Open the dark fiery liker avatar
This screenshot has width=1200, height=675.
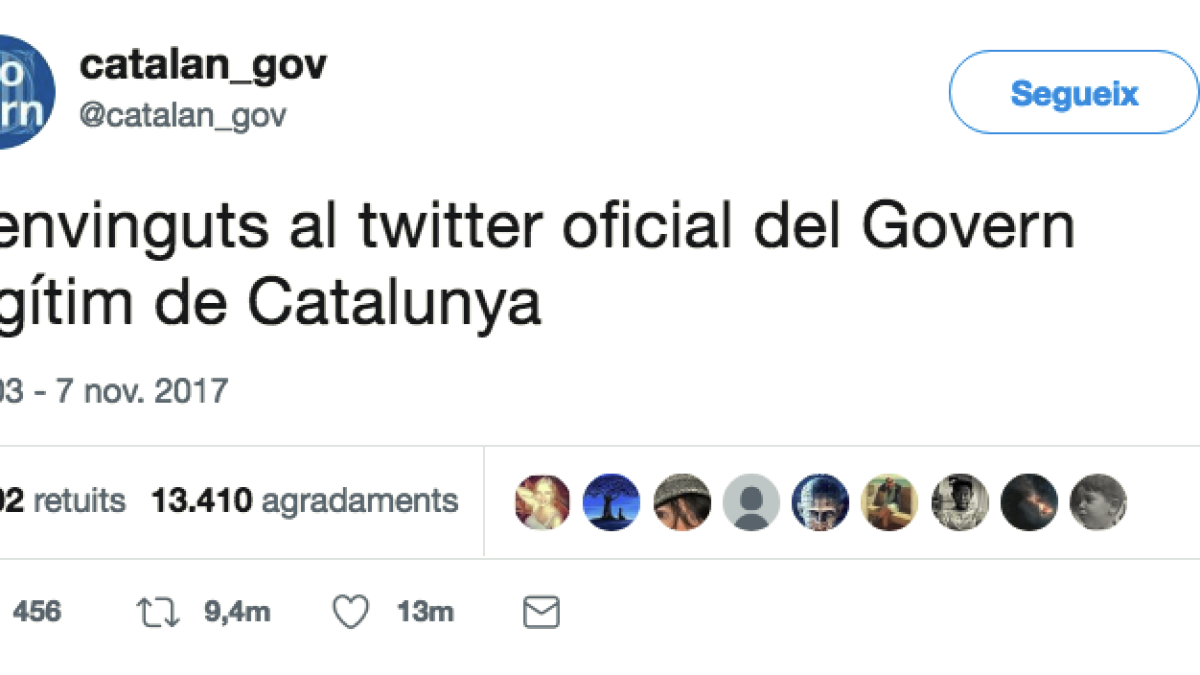click(1029, 502)
